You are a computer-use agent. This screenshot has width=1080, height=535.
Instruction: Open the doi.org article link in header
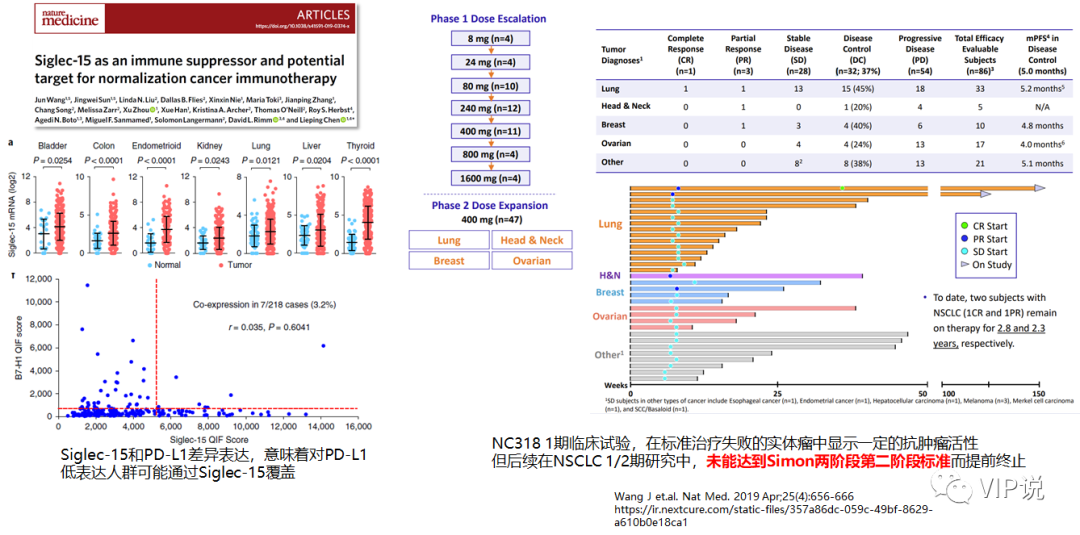point(302,27)
